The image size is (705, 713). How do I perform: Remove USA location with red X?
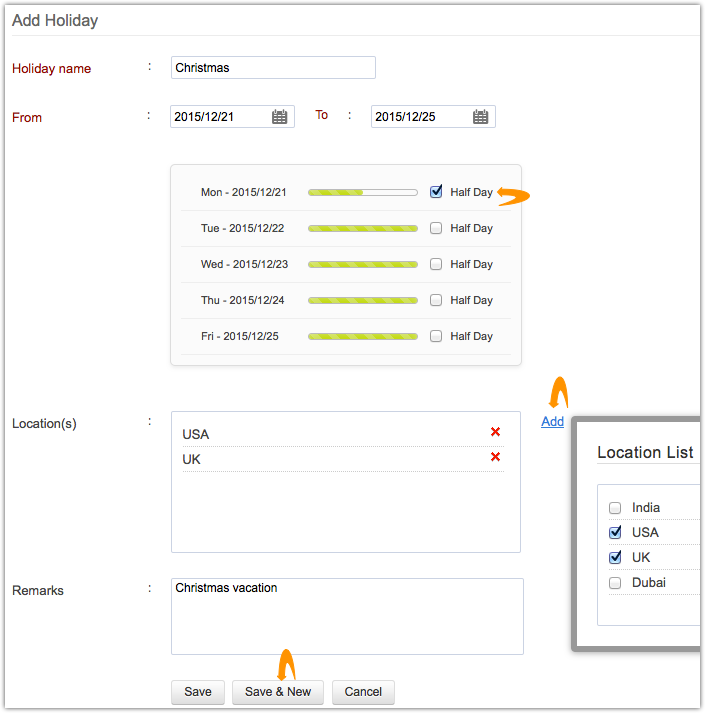(495, 432)
